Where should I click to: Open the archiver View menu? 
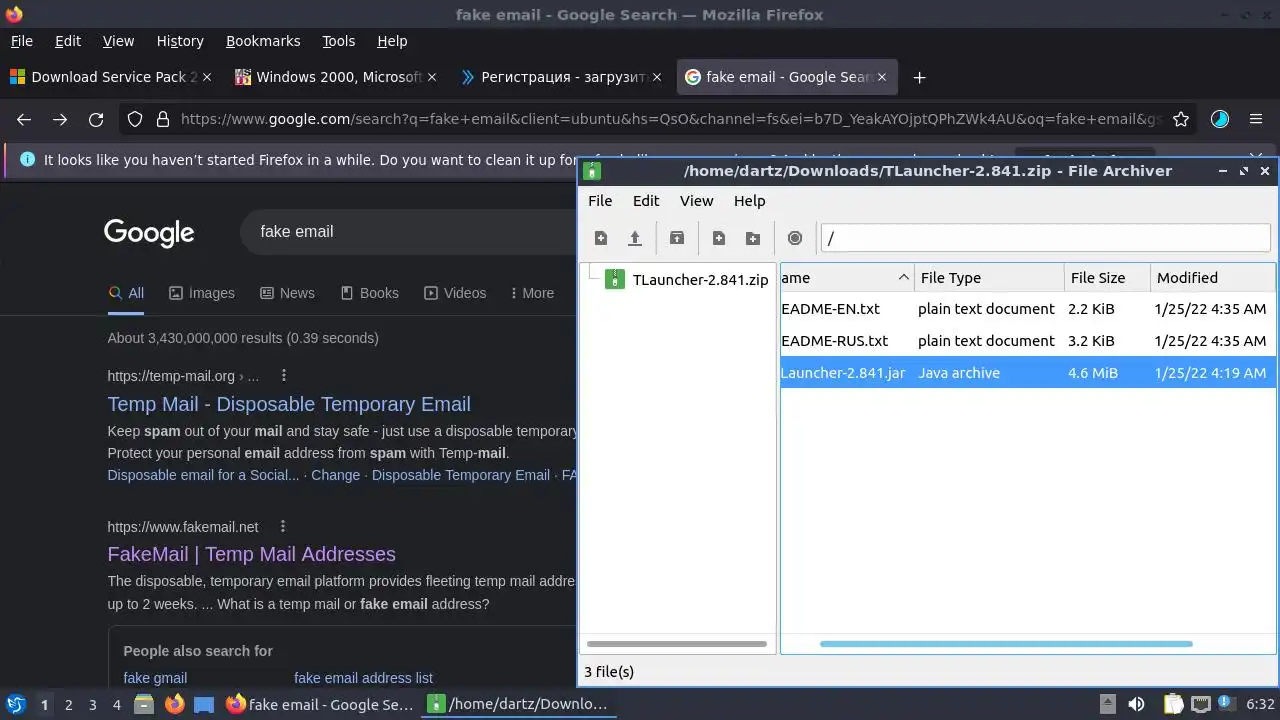pos(697,200)
